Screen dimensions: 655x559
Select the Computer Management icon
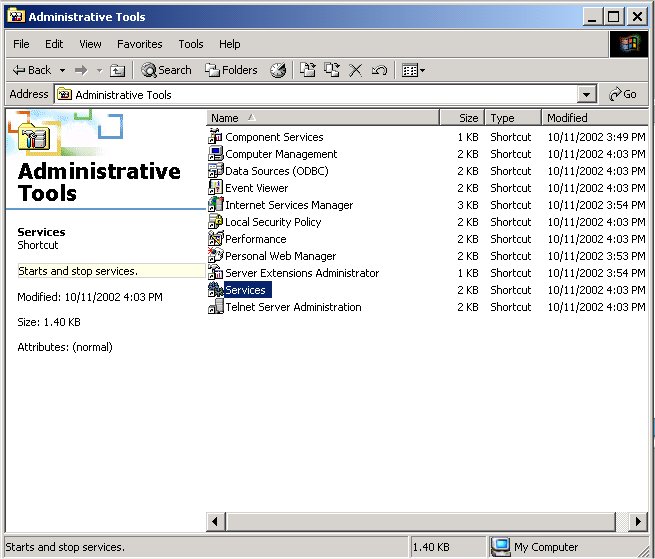tap(216, 154)
